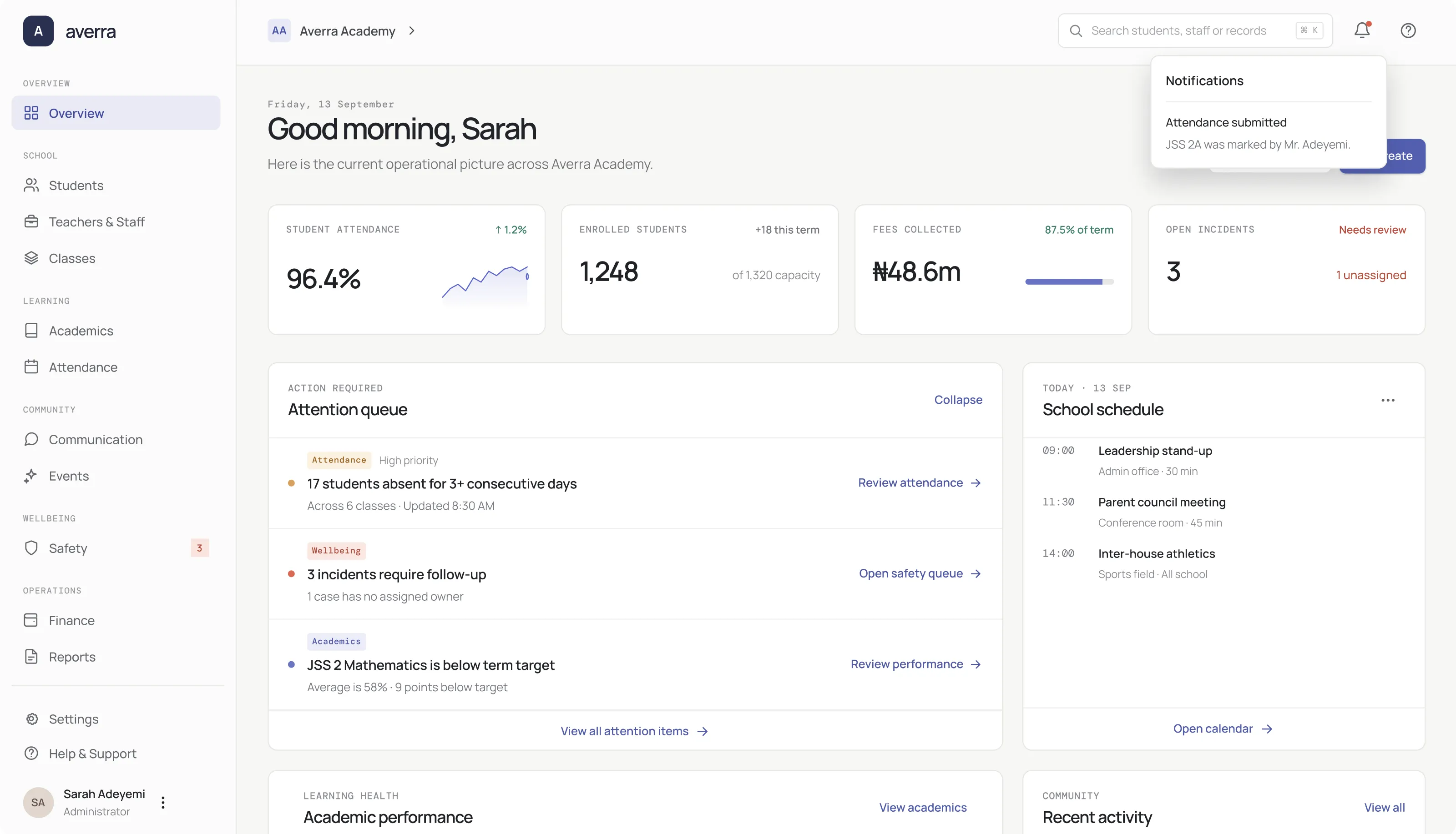Open the Attendance submitted notification
Screen dimensions: 1456x834
click(1268, 133)
